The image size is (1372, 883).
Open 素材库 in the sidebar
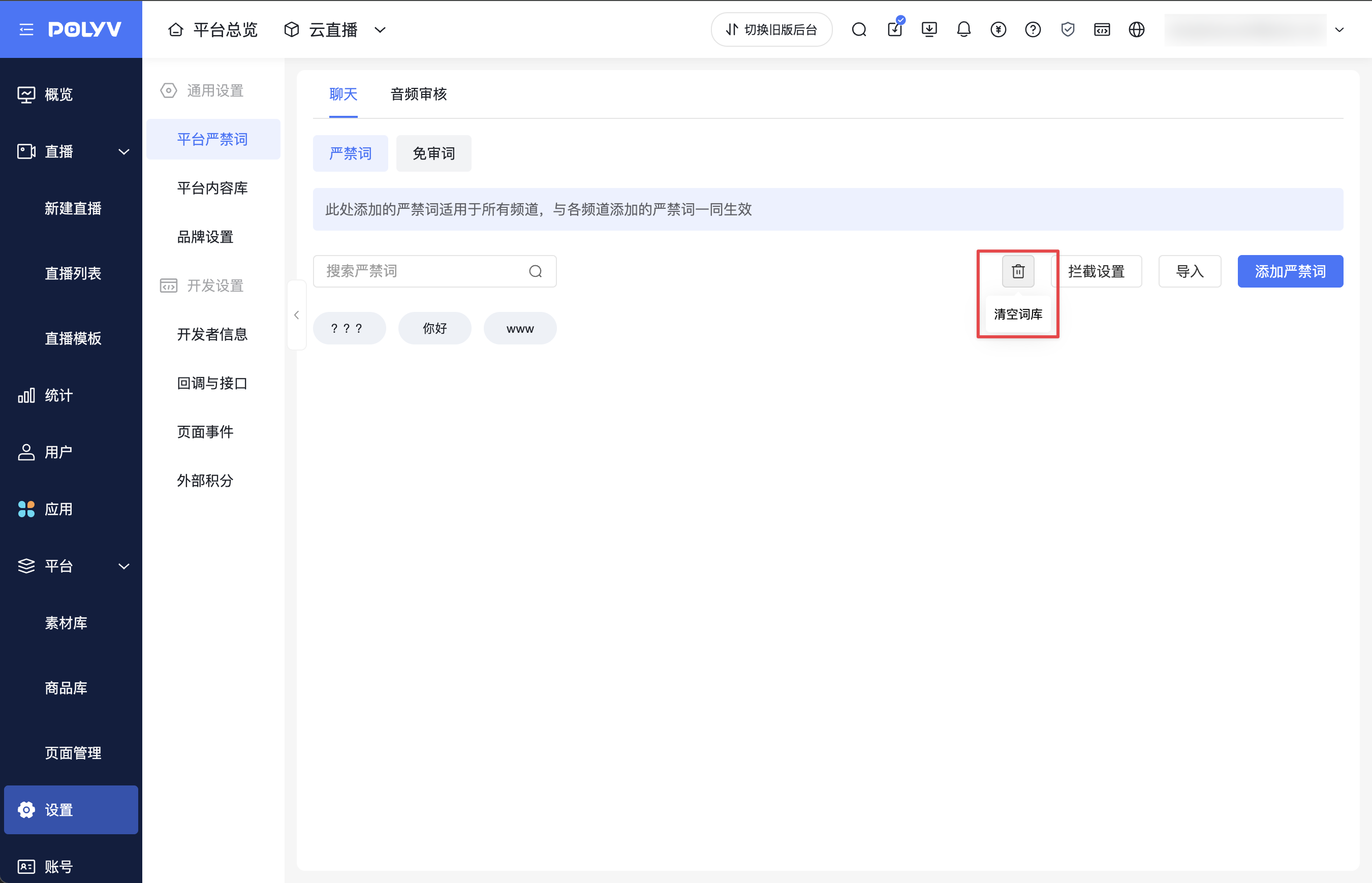66,623
